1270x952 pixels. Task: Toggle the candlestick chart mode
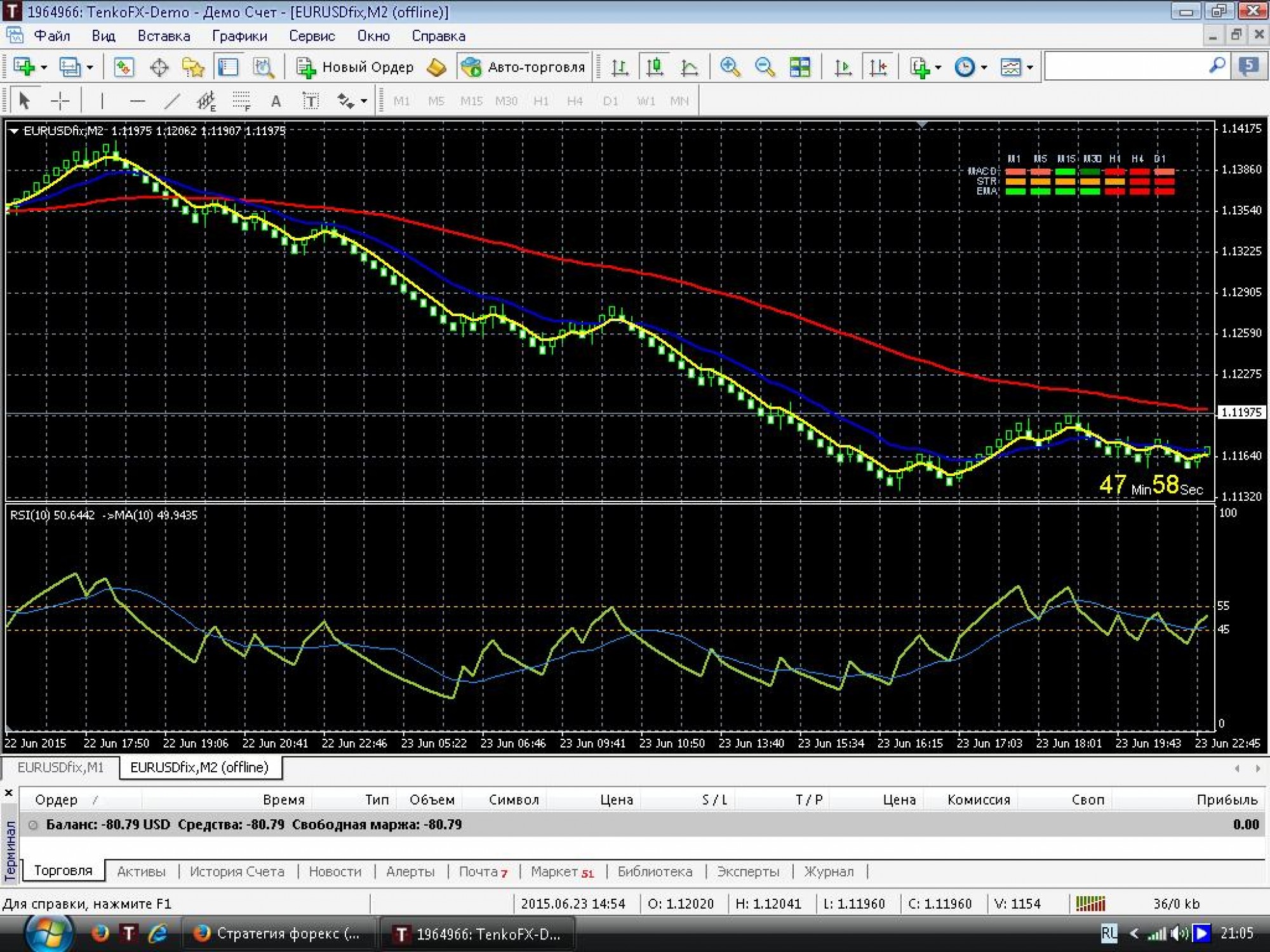(655, 67)
